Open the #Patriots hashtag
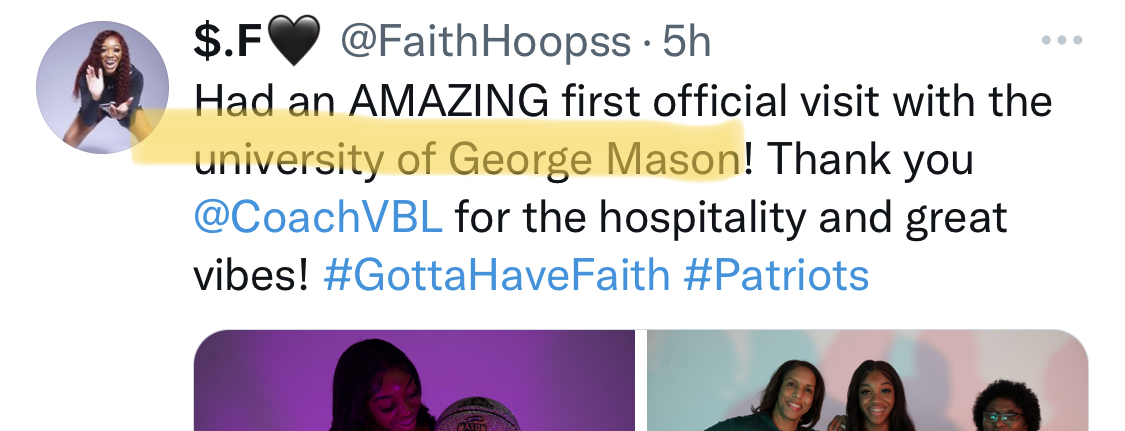This screenshot has width=1125, height=431. [776, 274]
